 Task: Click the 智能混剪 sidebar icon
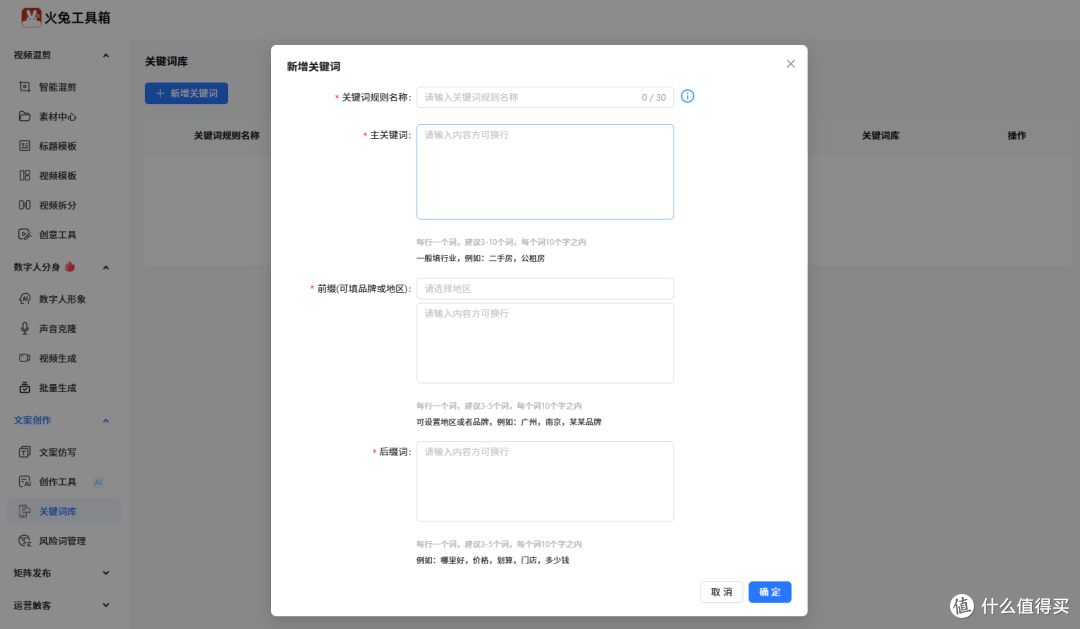[25, 87]
